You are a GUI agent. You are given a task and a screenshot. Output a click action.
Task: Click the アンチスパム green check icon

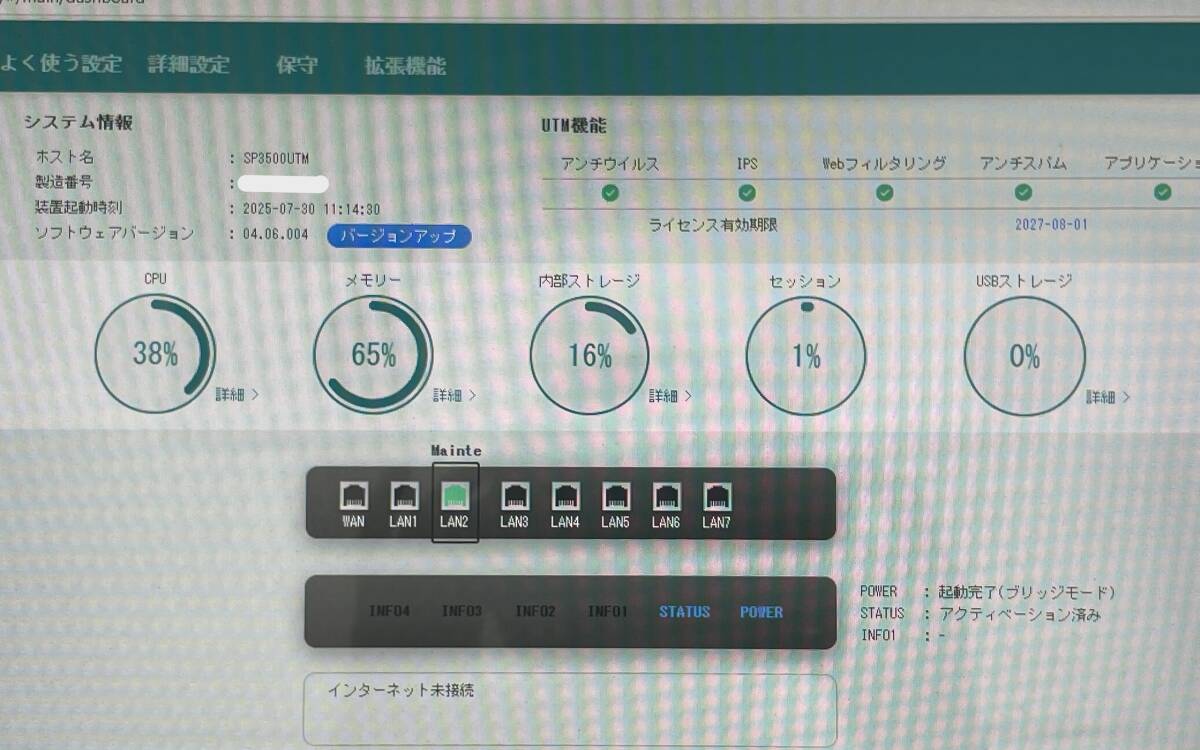[x=1023, y=192]
